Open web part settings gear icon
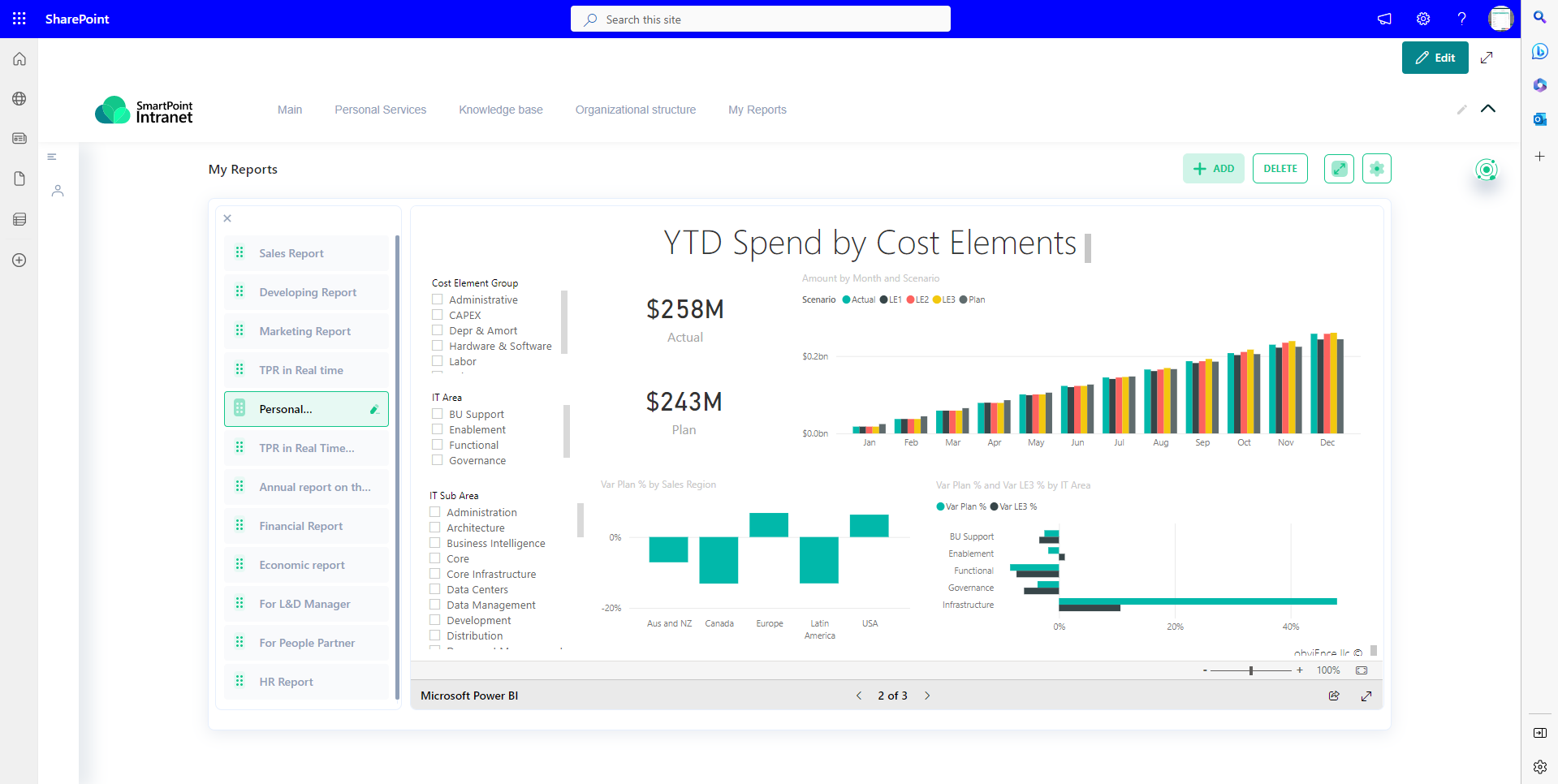 click(1377, 168)
